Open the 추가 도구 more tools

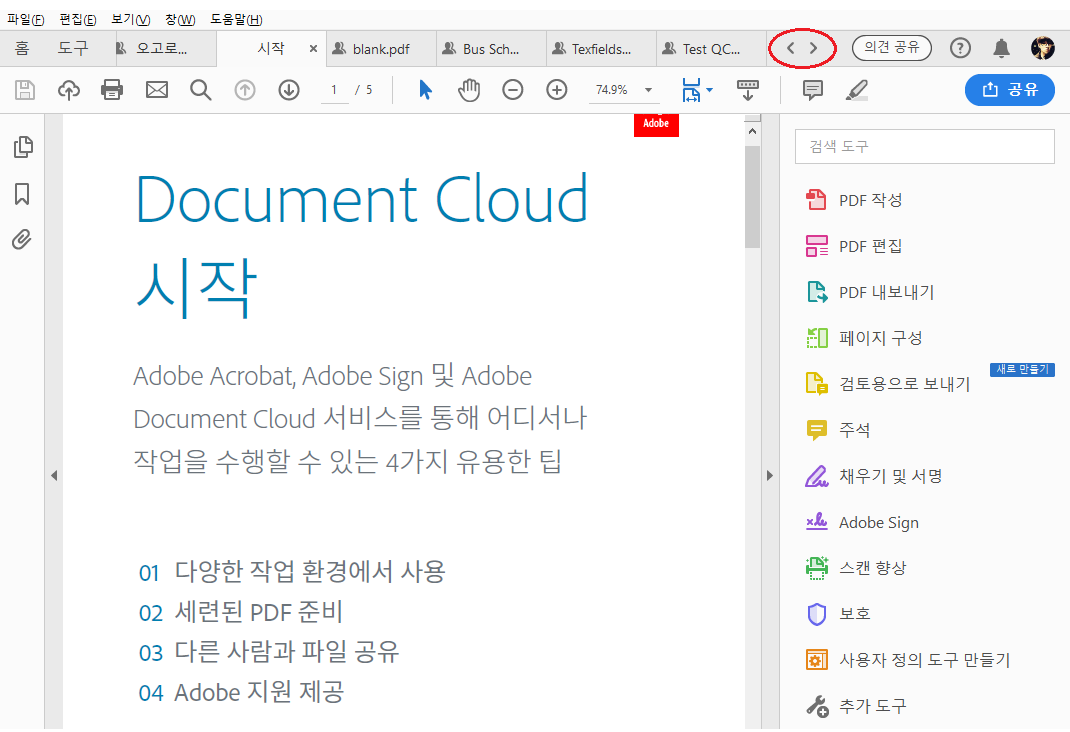pyautogui.click(x=856, y=705)
